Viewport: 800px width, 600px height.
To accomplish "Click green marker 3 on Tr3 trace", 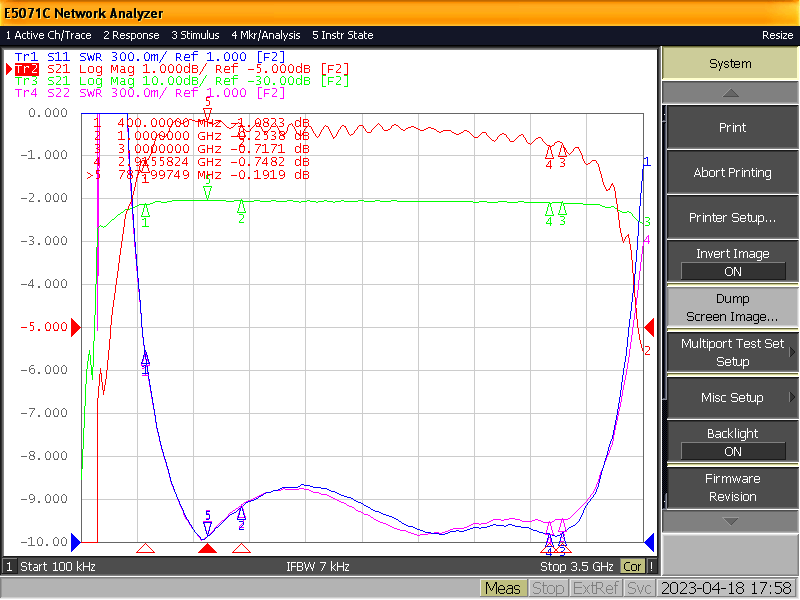I will (x=562, y=214).
